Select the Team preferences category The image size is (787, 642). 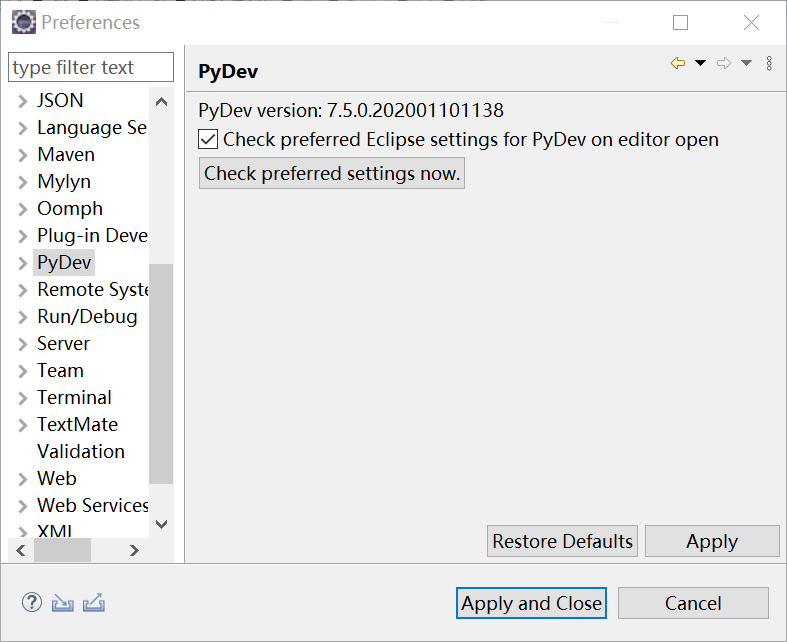click(x=60, y=370)
